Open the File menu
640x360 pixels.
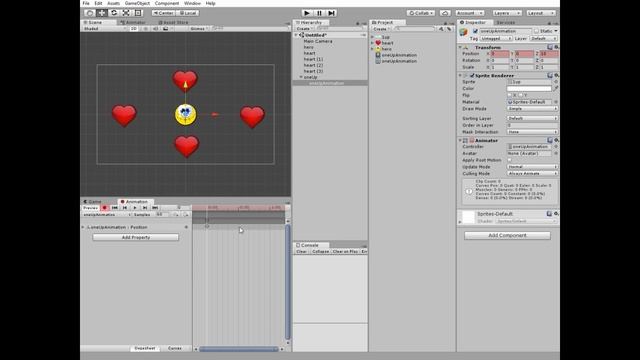[x=86, y=3]
